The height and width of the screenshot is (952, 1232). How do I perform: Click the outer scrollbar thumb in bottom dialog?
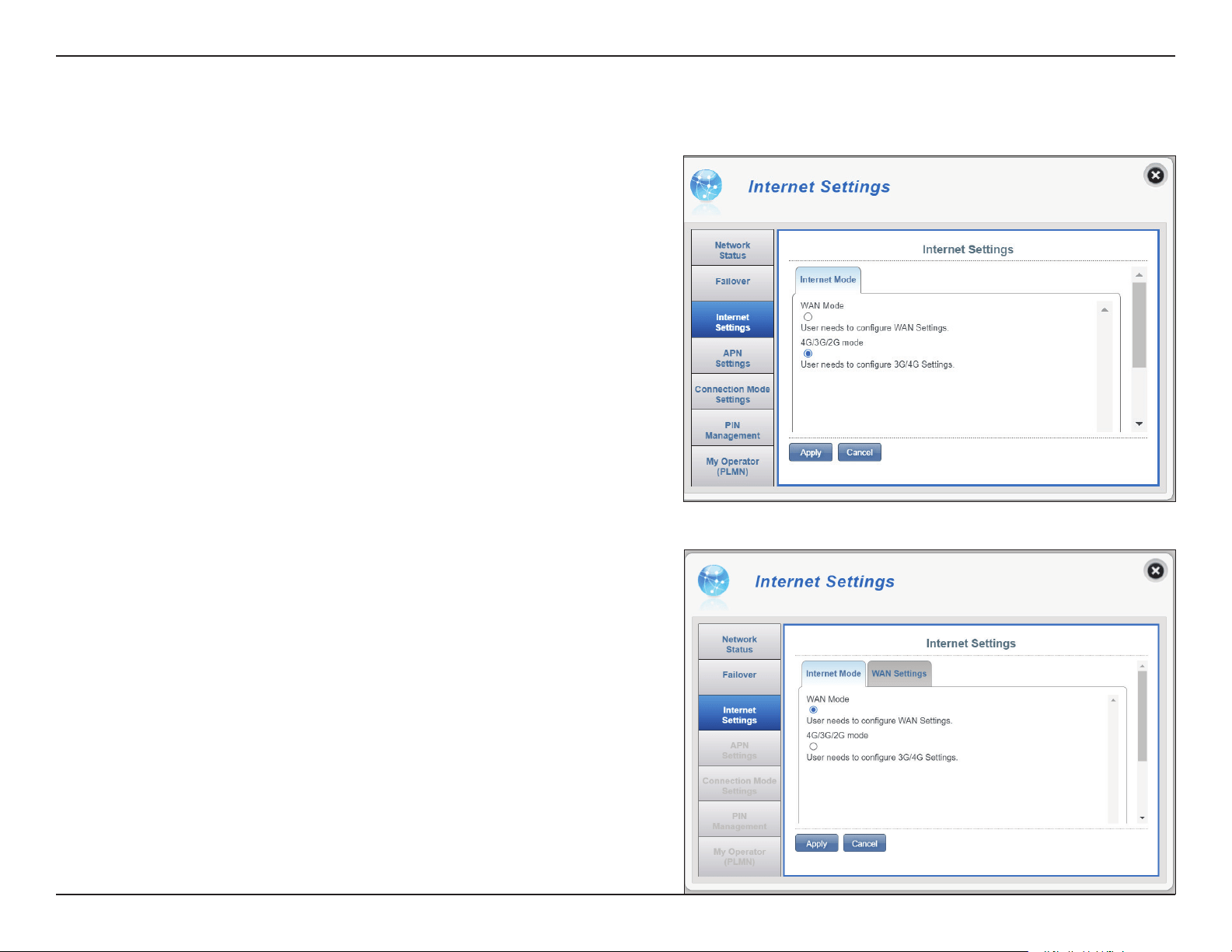pos(1142,716)
